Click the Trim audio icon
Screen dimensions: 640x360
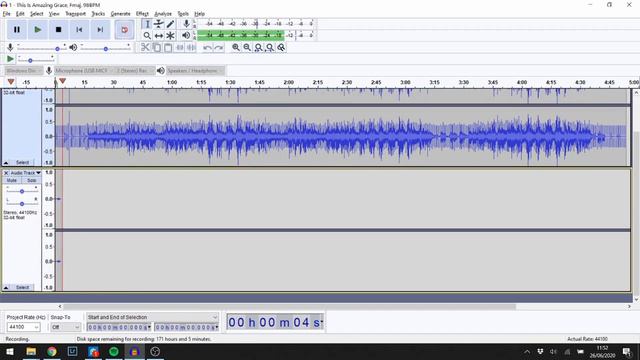click(180, 47)
